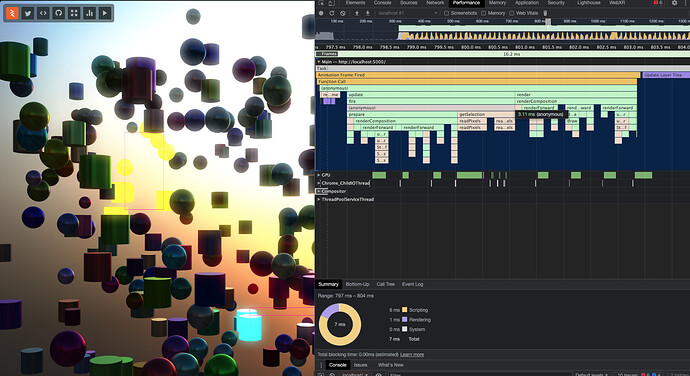Image resolution: width=690 pixels, height=376 pixels.
Task: Click the collect garbage trash icon
Action: [545, 13]
